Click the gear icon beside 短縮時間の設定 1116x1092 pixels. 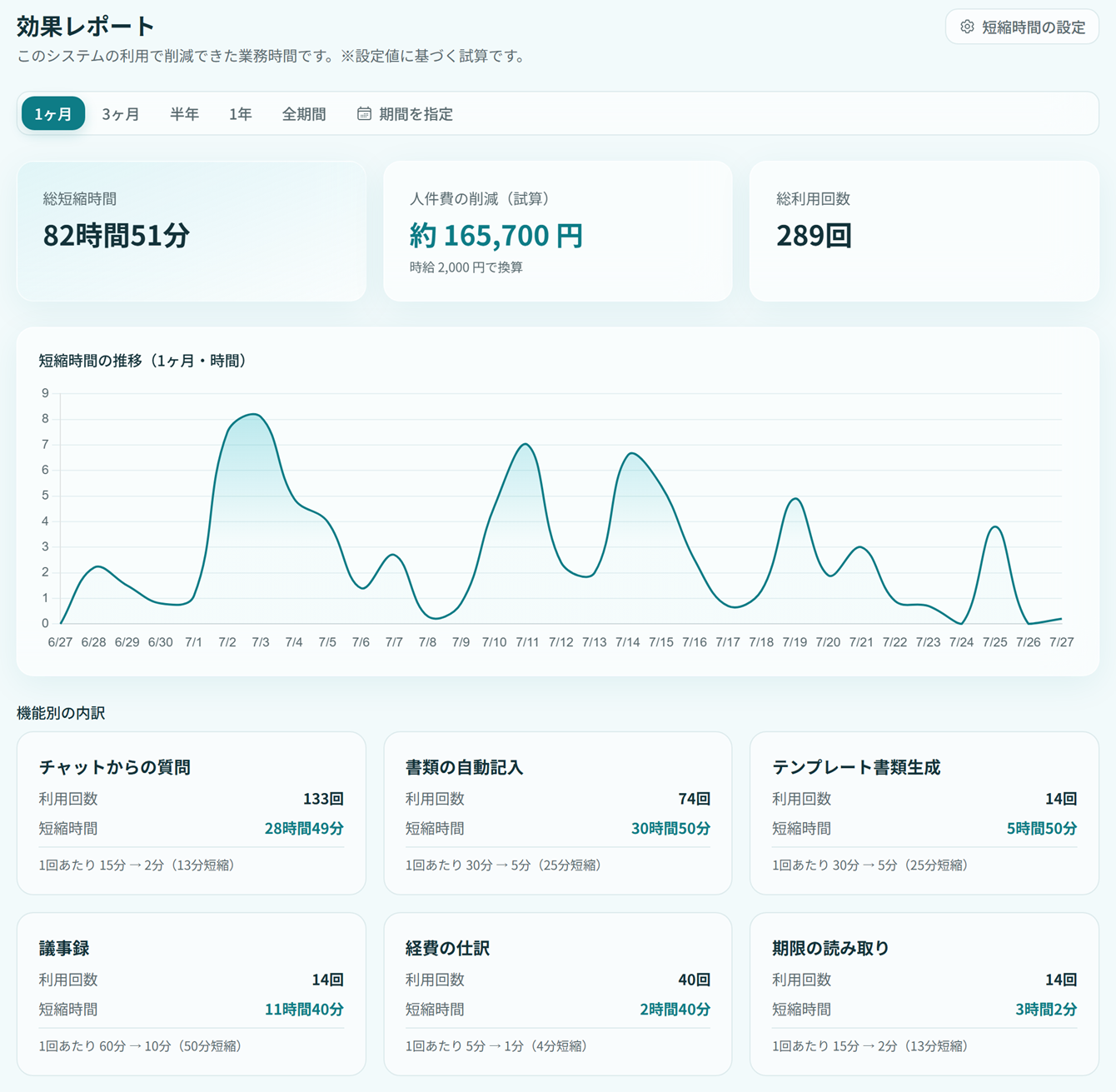tap(967, 27)
